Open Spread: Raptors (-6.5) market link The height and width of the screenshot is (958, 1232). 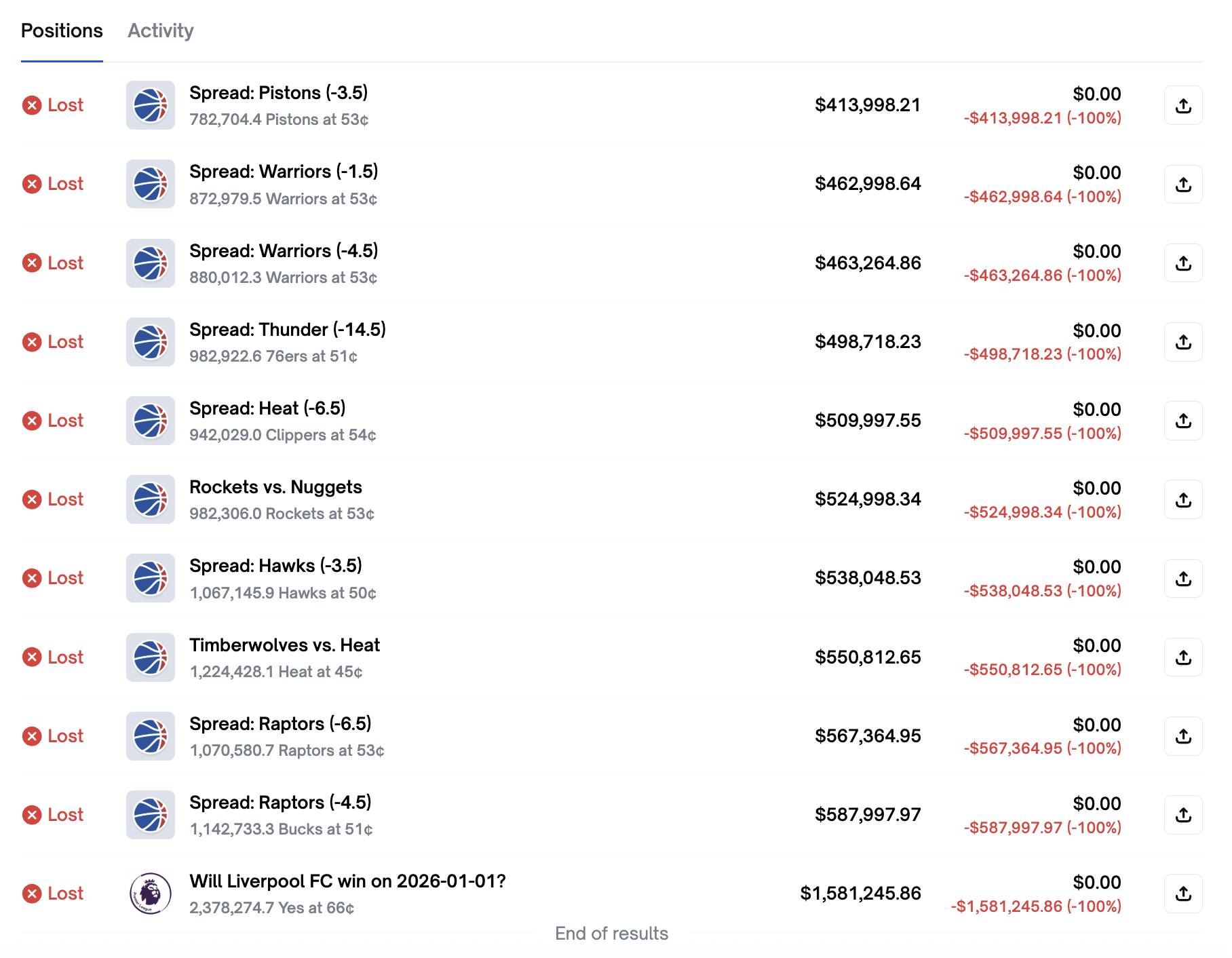[x=280, y=724]
